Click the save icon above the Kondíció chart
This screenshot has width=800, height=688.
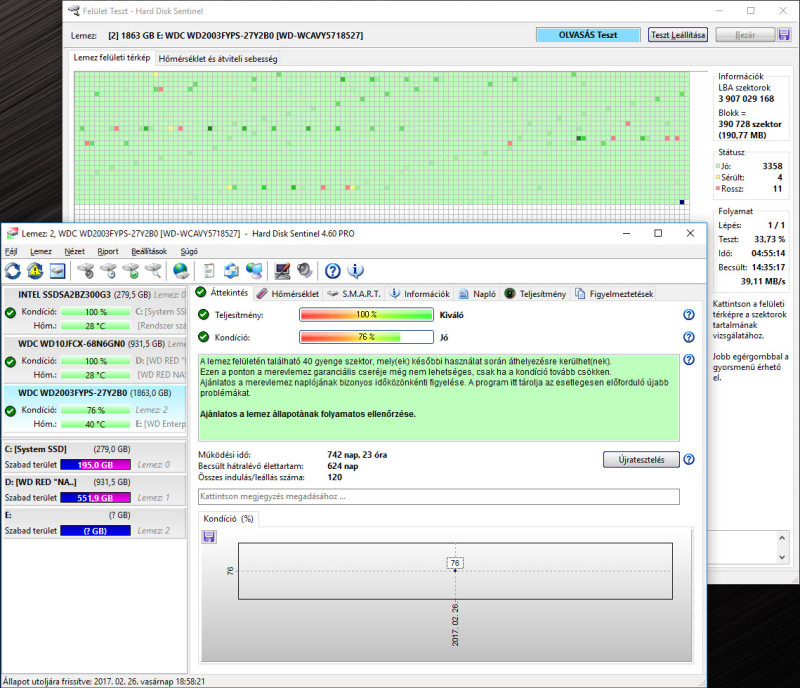click(209, 536)
